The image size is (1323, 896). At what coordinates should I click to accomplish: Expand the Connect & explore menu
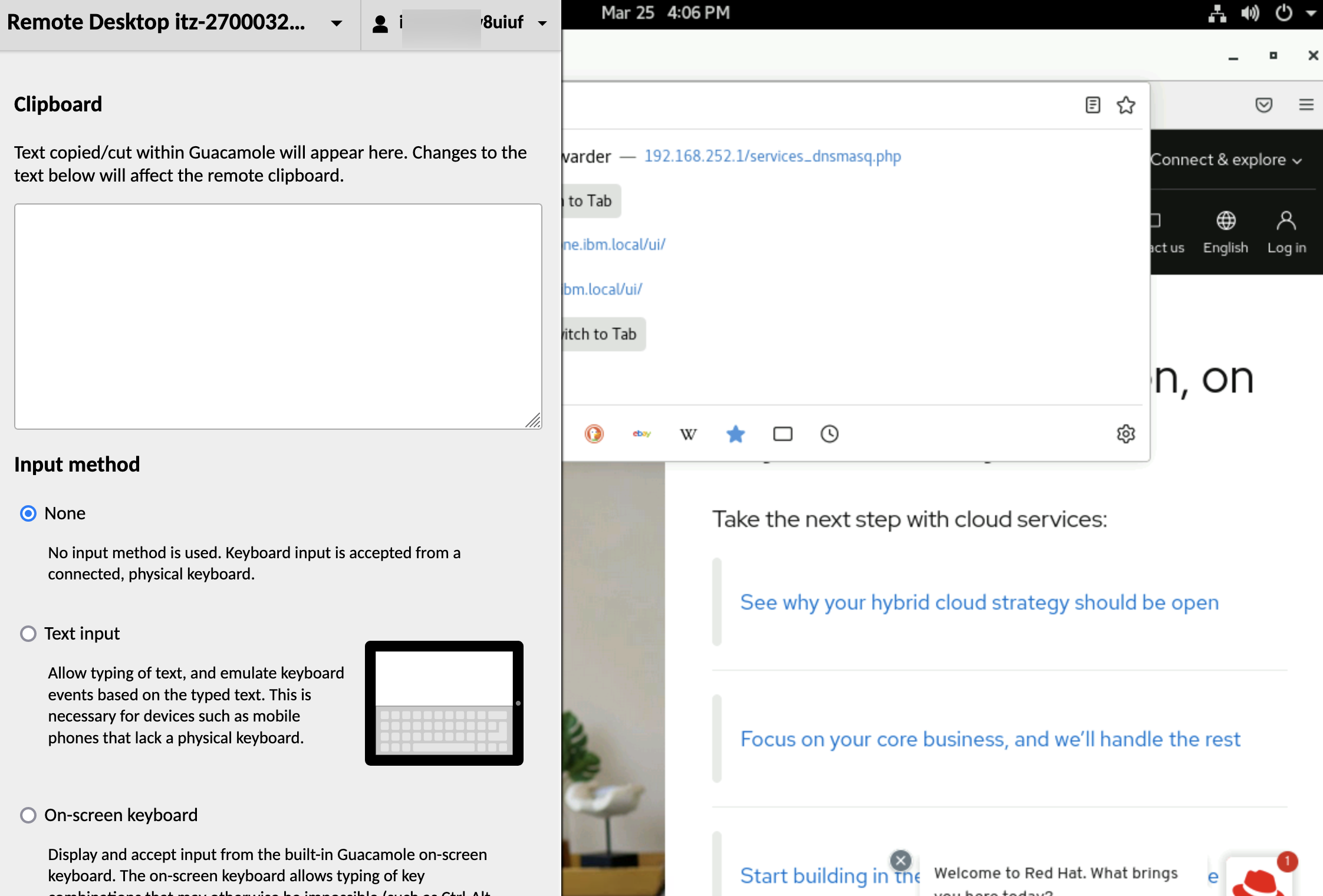1226,160
